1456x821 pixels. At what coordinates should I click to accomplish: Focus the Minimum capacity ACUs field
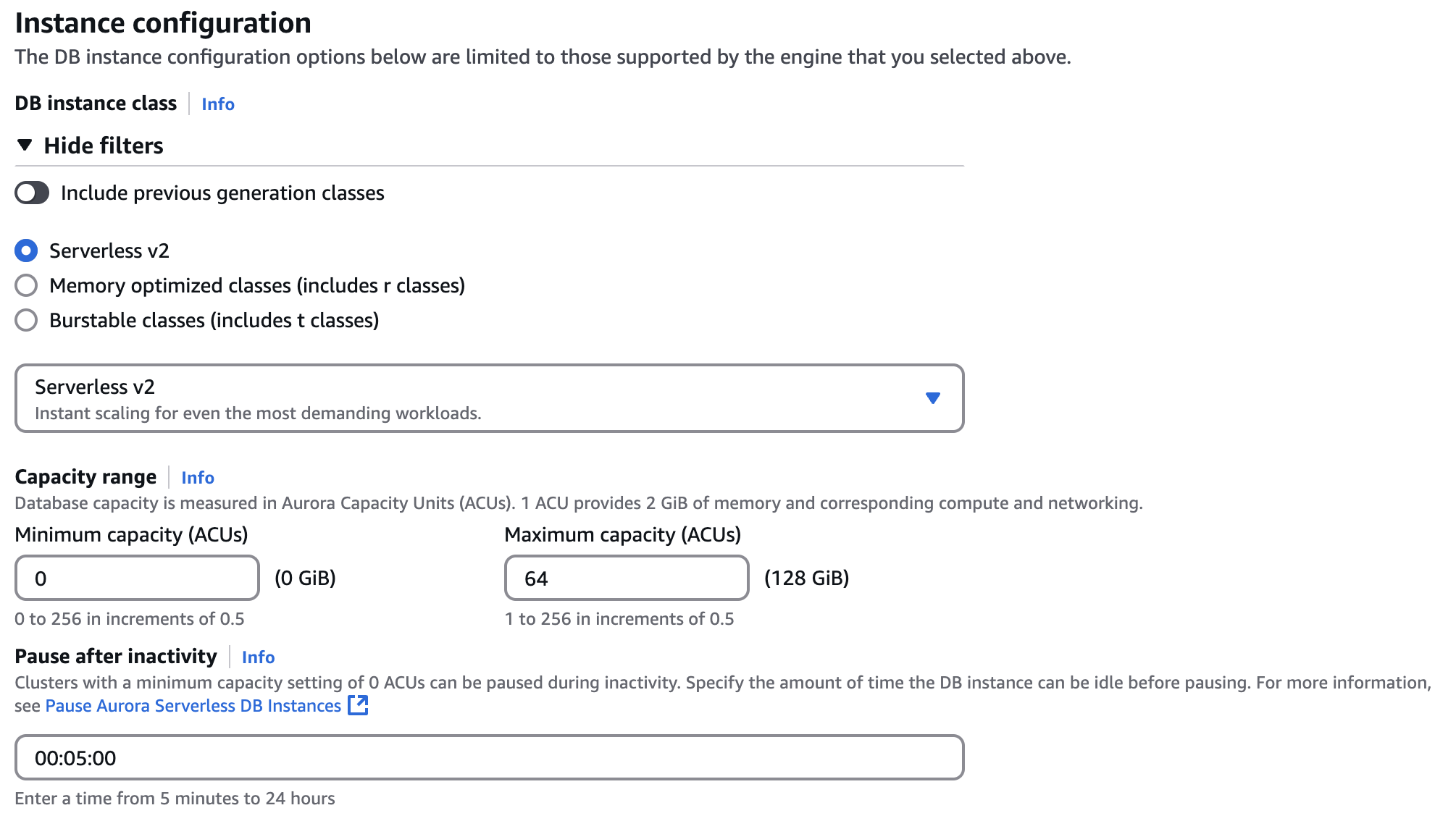(137, 578)
